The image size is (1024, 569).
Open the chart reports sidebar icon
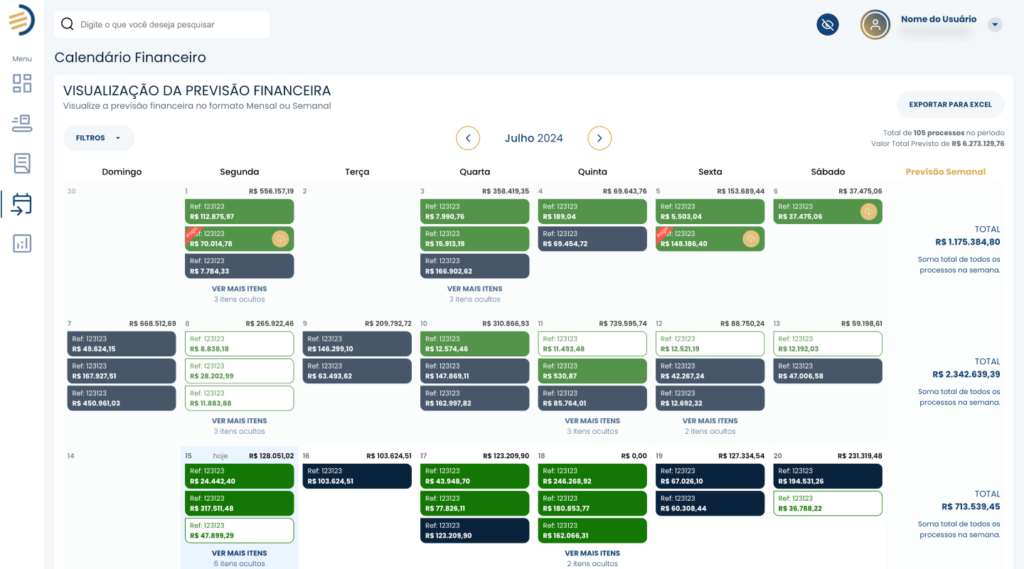click(x=22, y=243)
